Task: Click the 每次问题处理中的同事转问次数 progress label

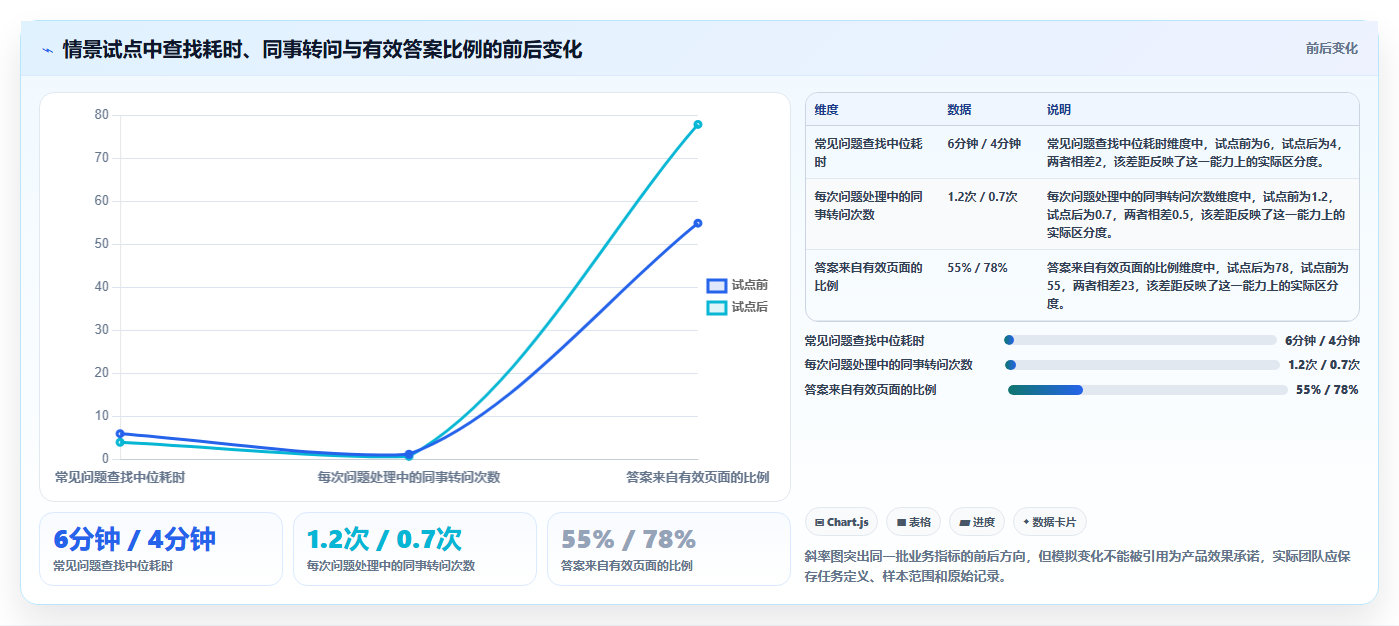Action: point(889,365)
